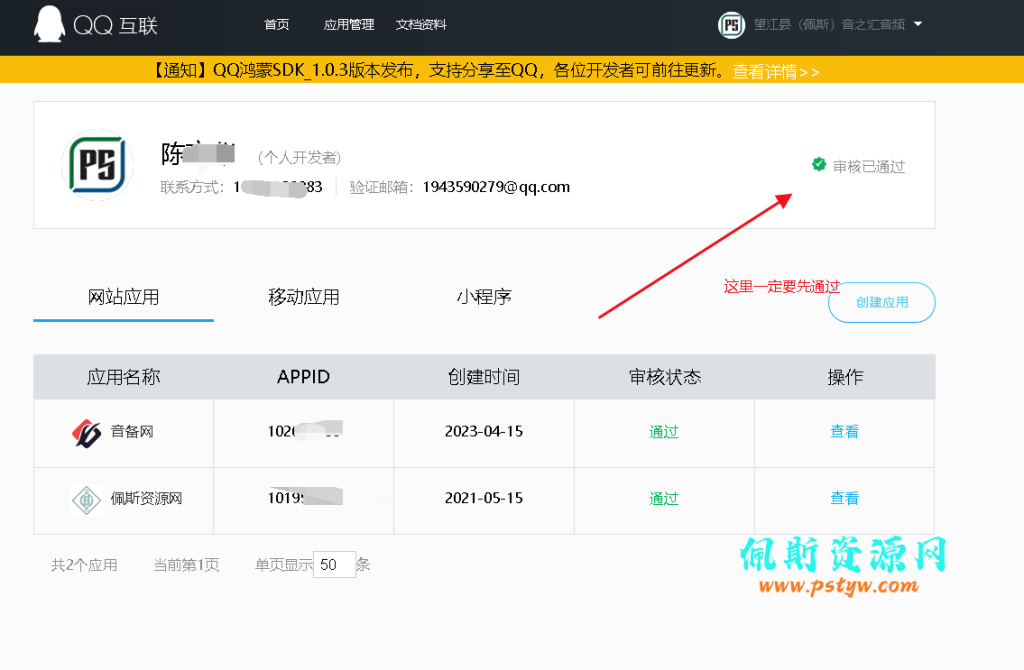Switch to the 移动应用 tab
Viewport: 1024px width, 670px height.
[x=304, y=297]
